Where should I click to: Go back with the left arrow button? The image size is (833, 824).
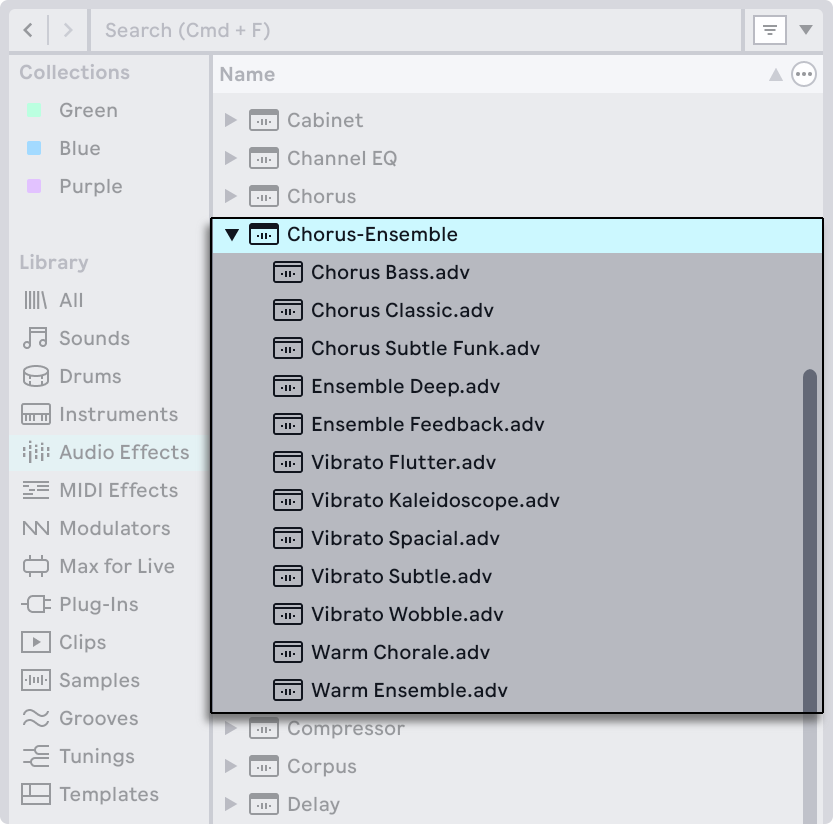coord(28,30)
